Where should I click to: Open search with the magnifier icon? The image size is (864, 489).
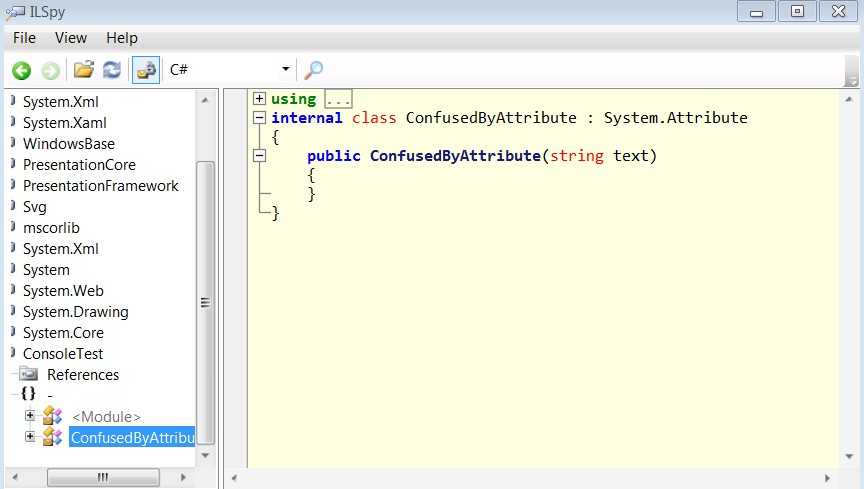point(314,70)
